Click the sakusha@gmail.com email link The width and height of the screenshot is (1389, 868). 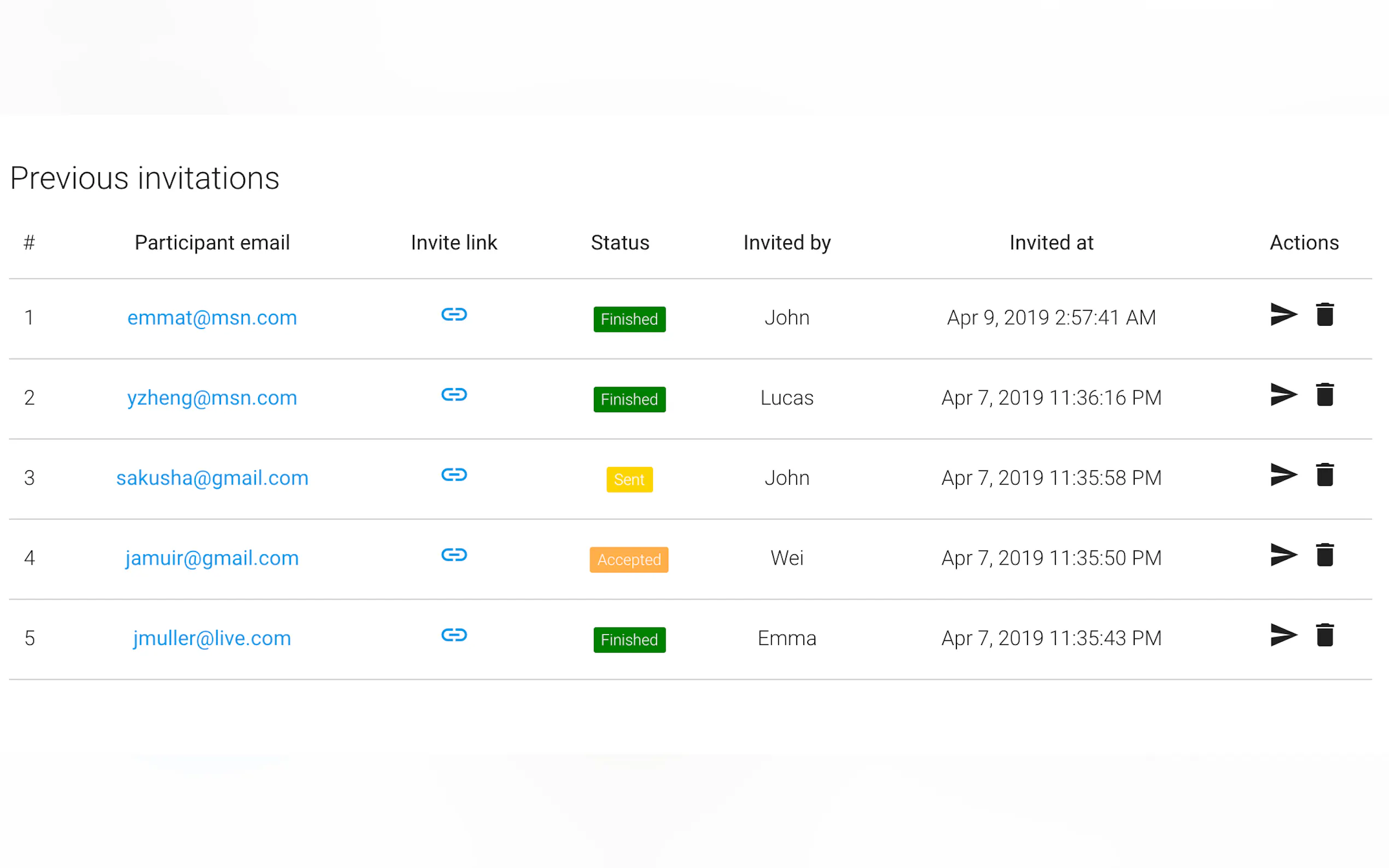click(212, 478)
